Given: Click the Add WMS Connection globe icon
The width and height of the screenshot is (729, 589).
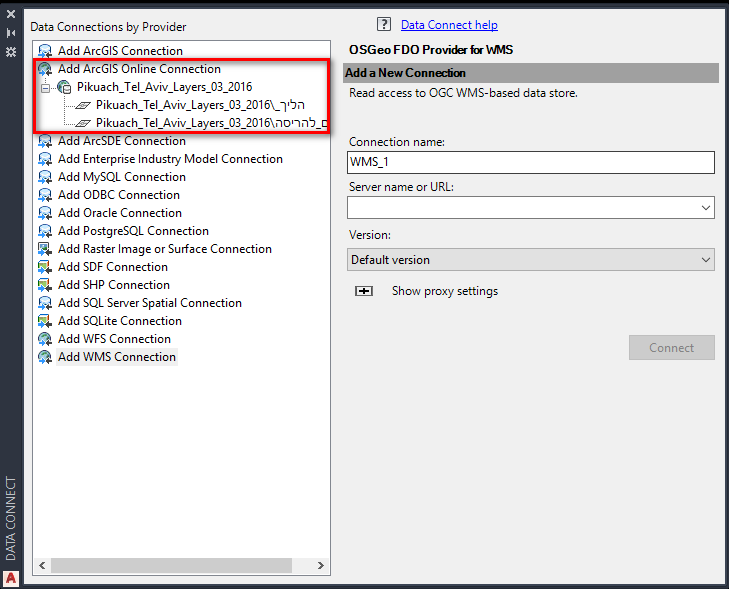Looking at the screenshot, I should (45, 357).
